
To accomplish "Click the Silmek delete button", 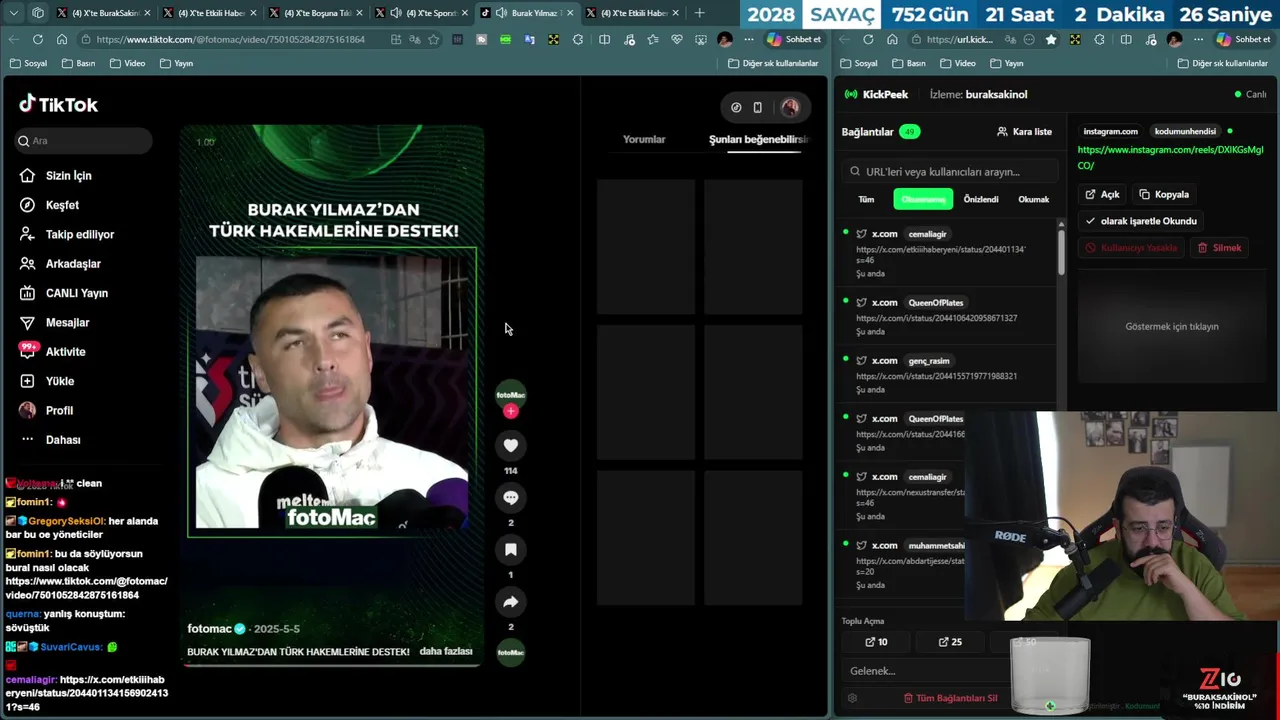I will point(1219,248).
